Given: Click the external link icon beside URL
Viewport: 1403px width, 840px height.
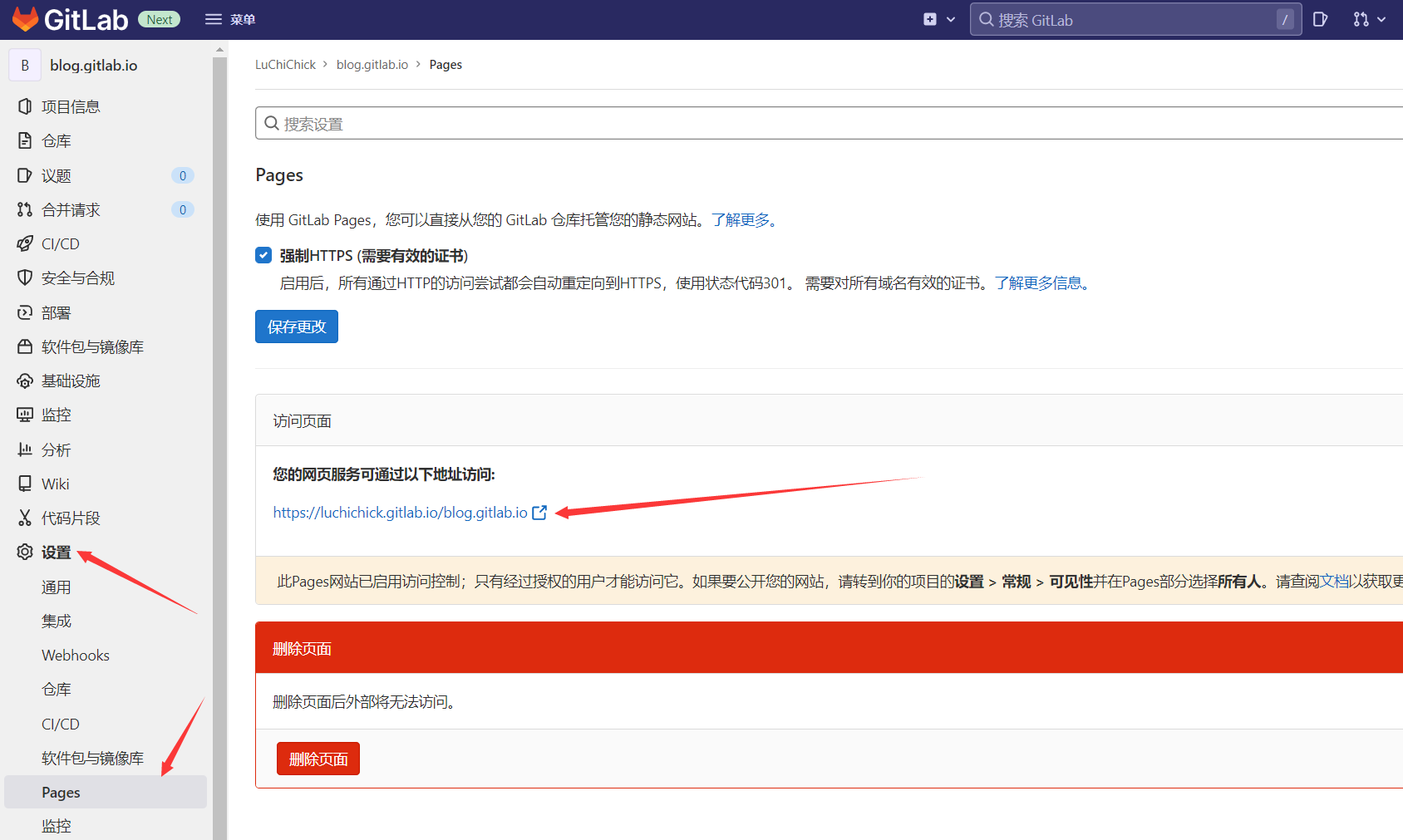Looking at the screenshot, I should pos(539,513).
